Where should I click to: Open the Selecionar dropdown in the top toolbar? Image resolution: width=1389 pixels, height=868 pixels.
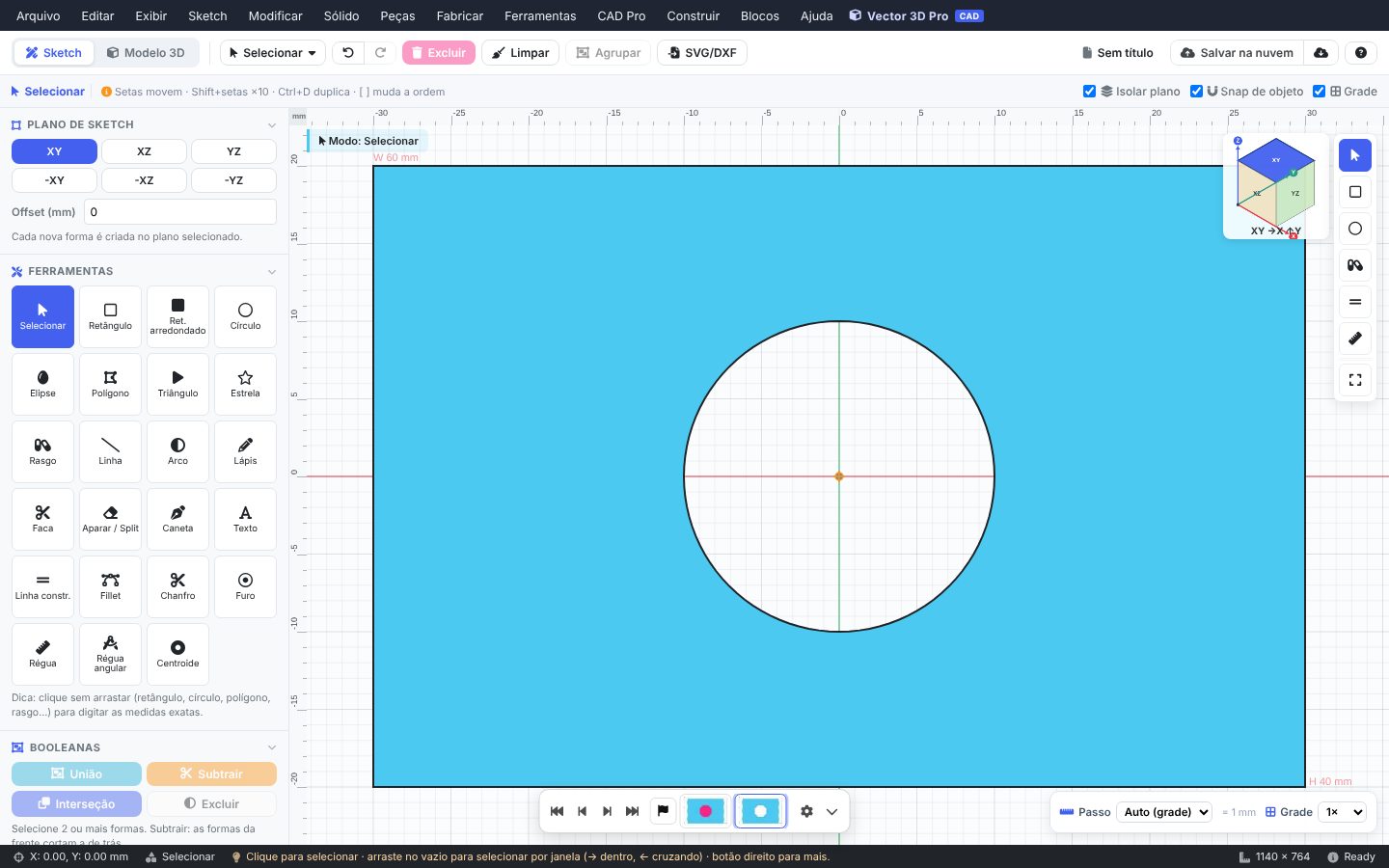(x=273, y=53)
